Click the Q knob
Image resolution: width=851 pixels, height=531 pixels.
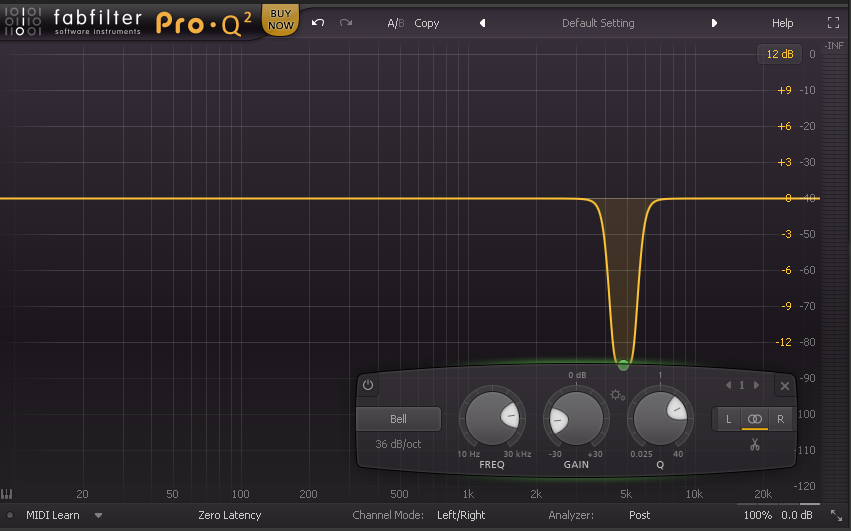coord(661,418)
